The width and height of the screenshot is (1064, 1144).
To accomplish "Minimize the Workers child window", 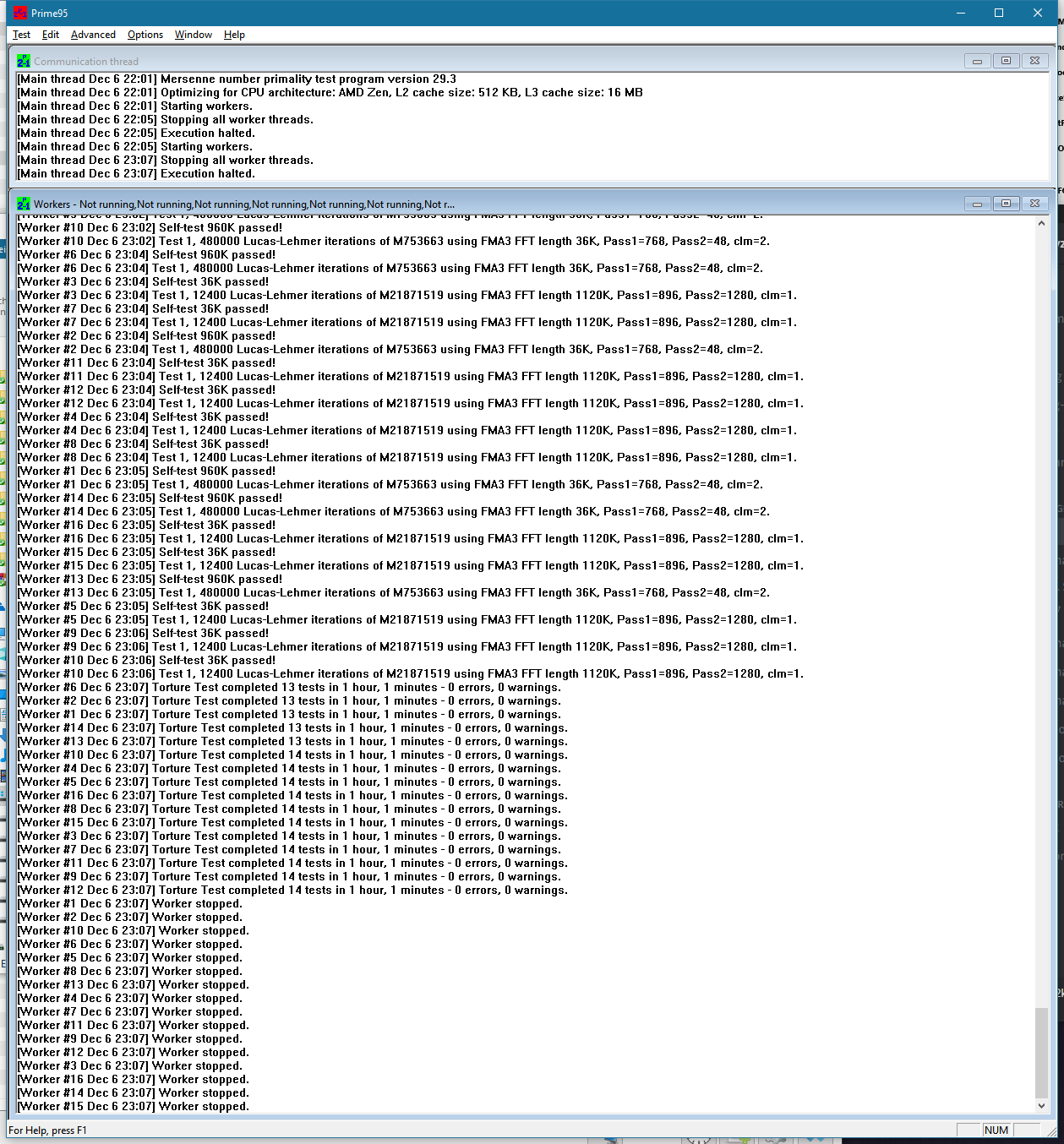I will (977, 204).
